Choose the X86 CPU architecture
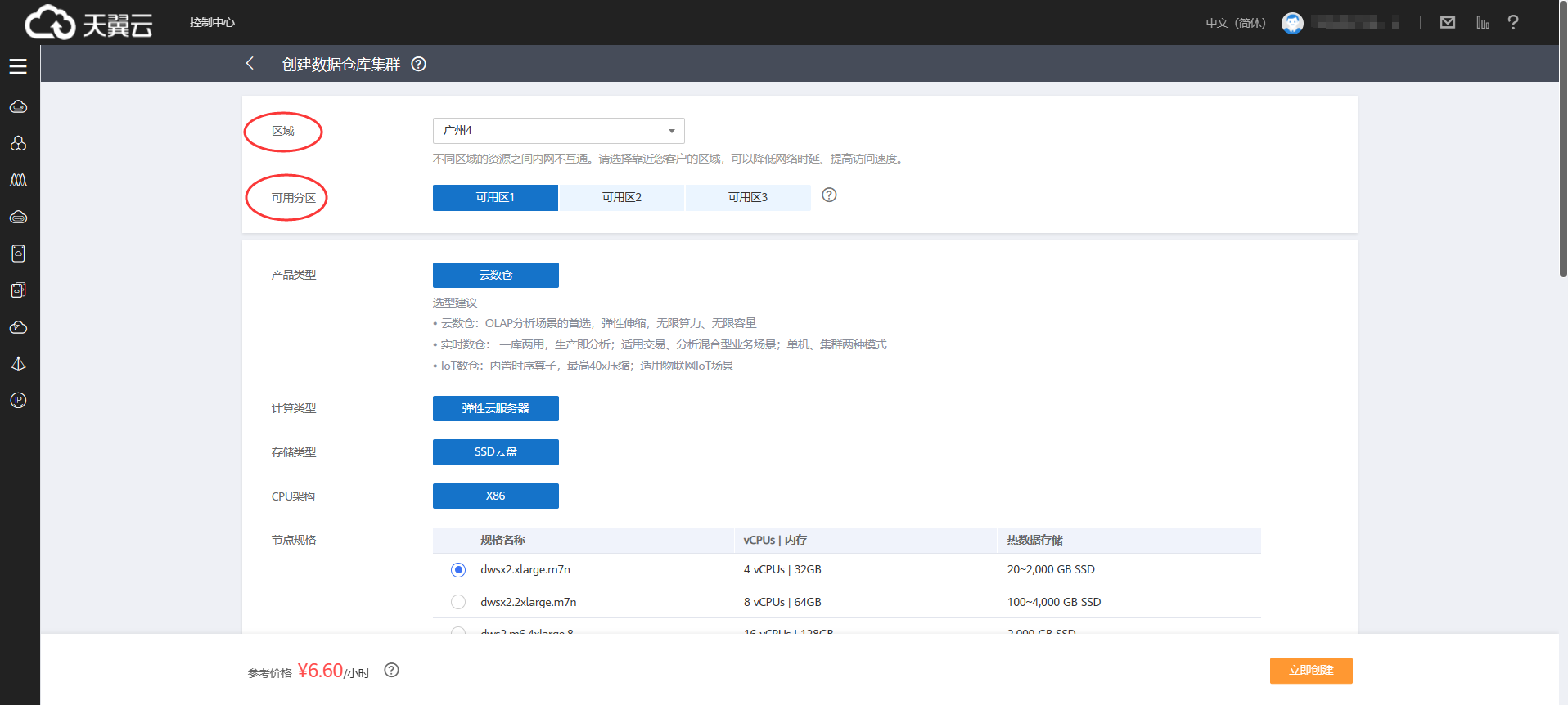1568x705 pixels. coord(496,496)
